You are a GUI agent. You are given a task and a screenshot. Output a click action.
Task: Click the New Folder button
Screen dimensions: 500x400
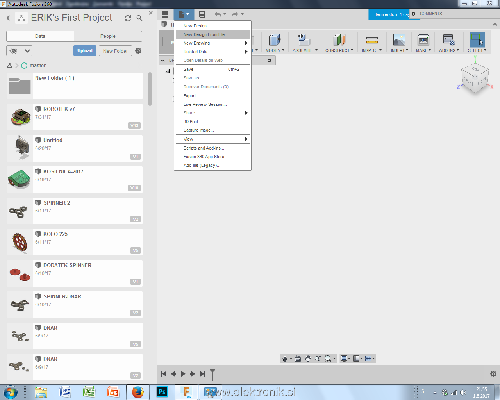point(115,51)
